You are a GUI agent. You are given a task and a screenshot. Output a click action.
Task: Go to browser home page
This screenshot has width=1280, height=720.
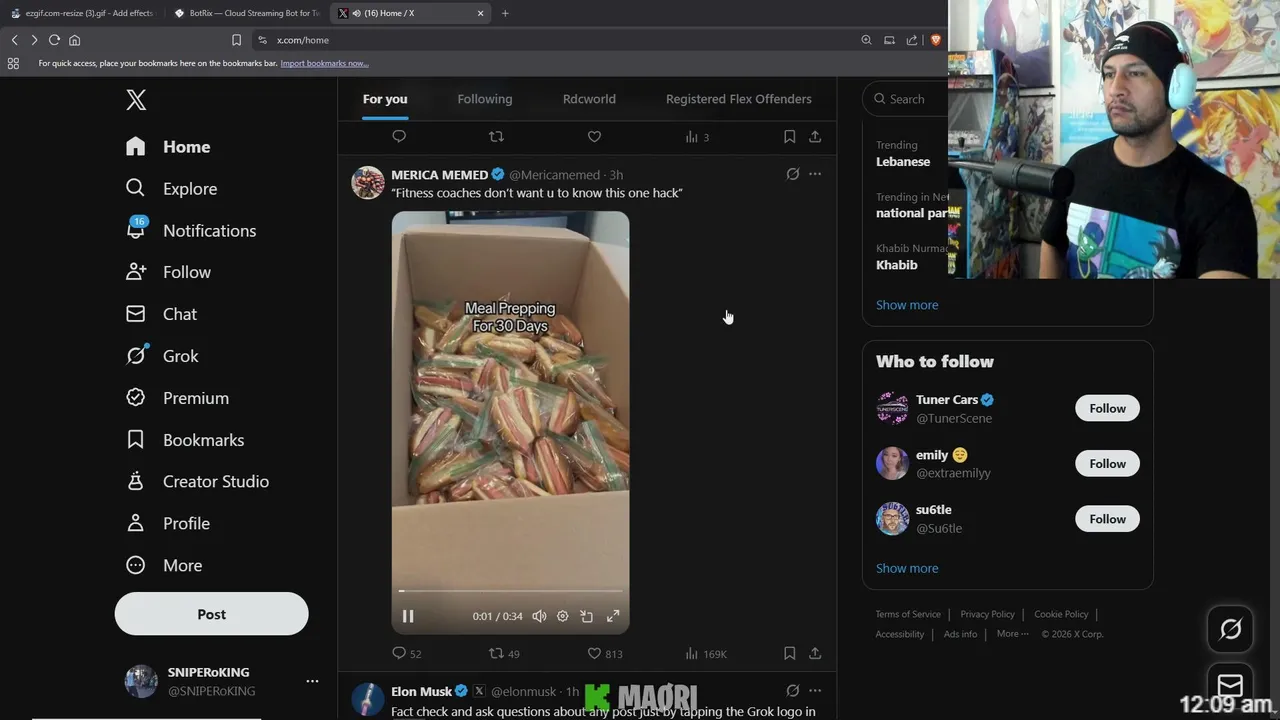(x=74, y=40)
